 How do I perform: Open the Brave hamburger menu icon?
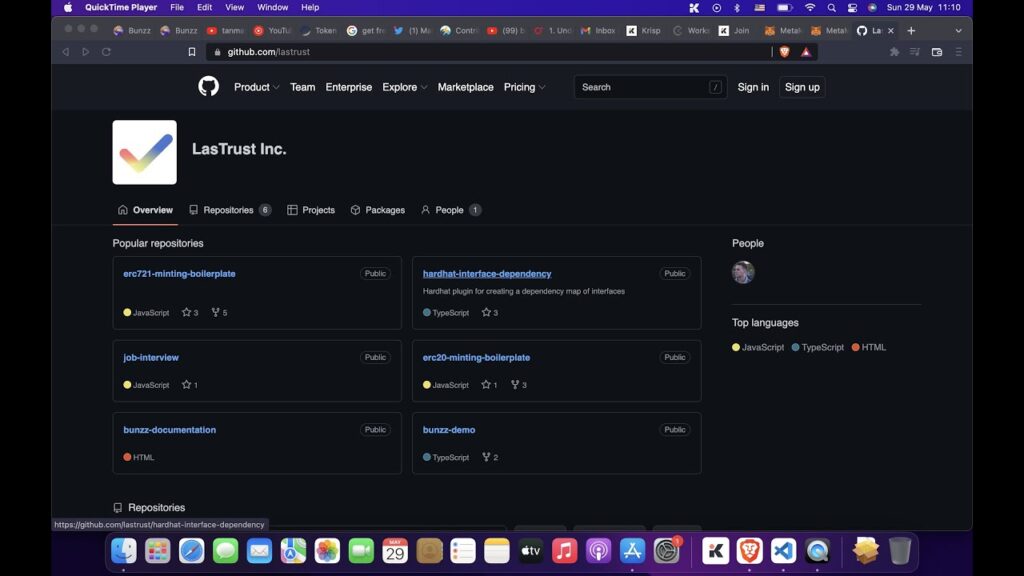click(958, 52)
